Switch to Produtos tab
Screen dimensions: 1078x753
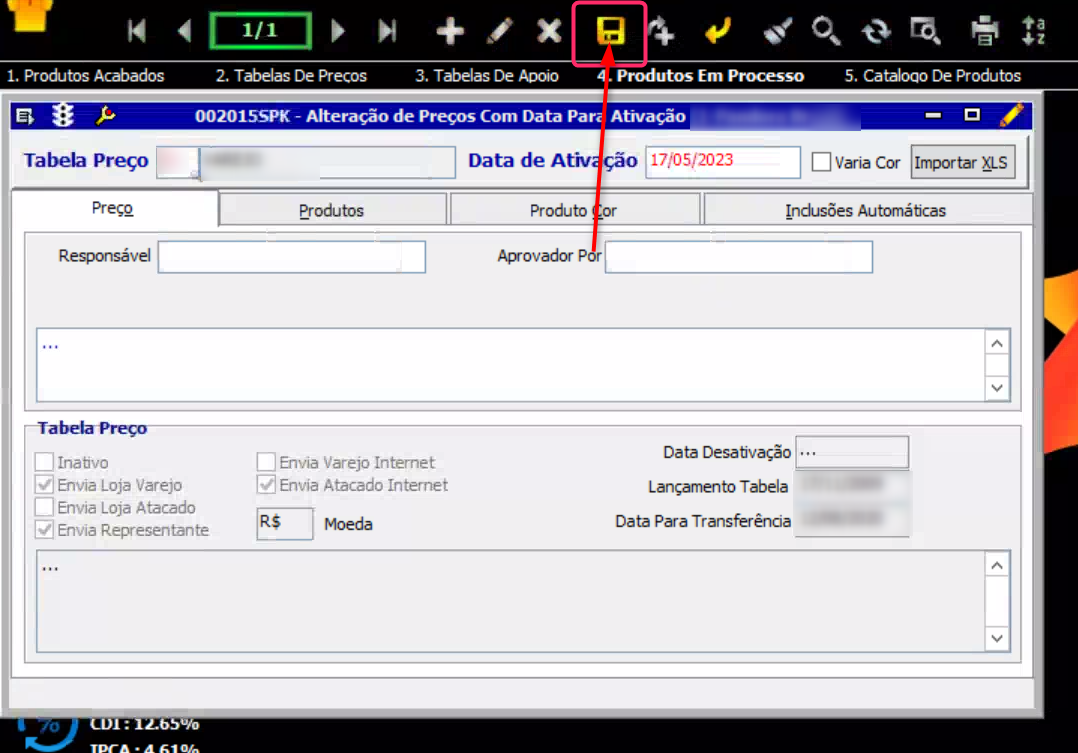(331, 210)
